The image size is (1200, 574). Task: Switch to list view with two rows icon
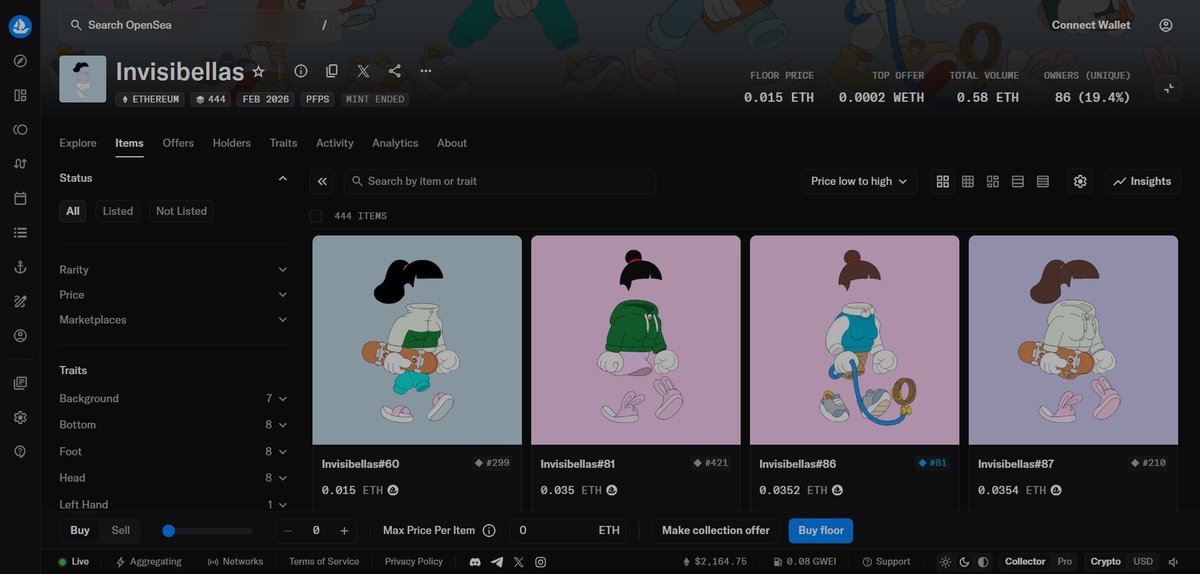tap(1018, 181)
